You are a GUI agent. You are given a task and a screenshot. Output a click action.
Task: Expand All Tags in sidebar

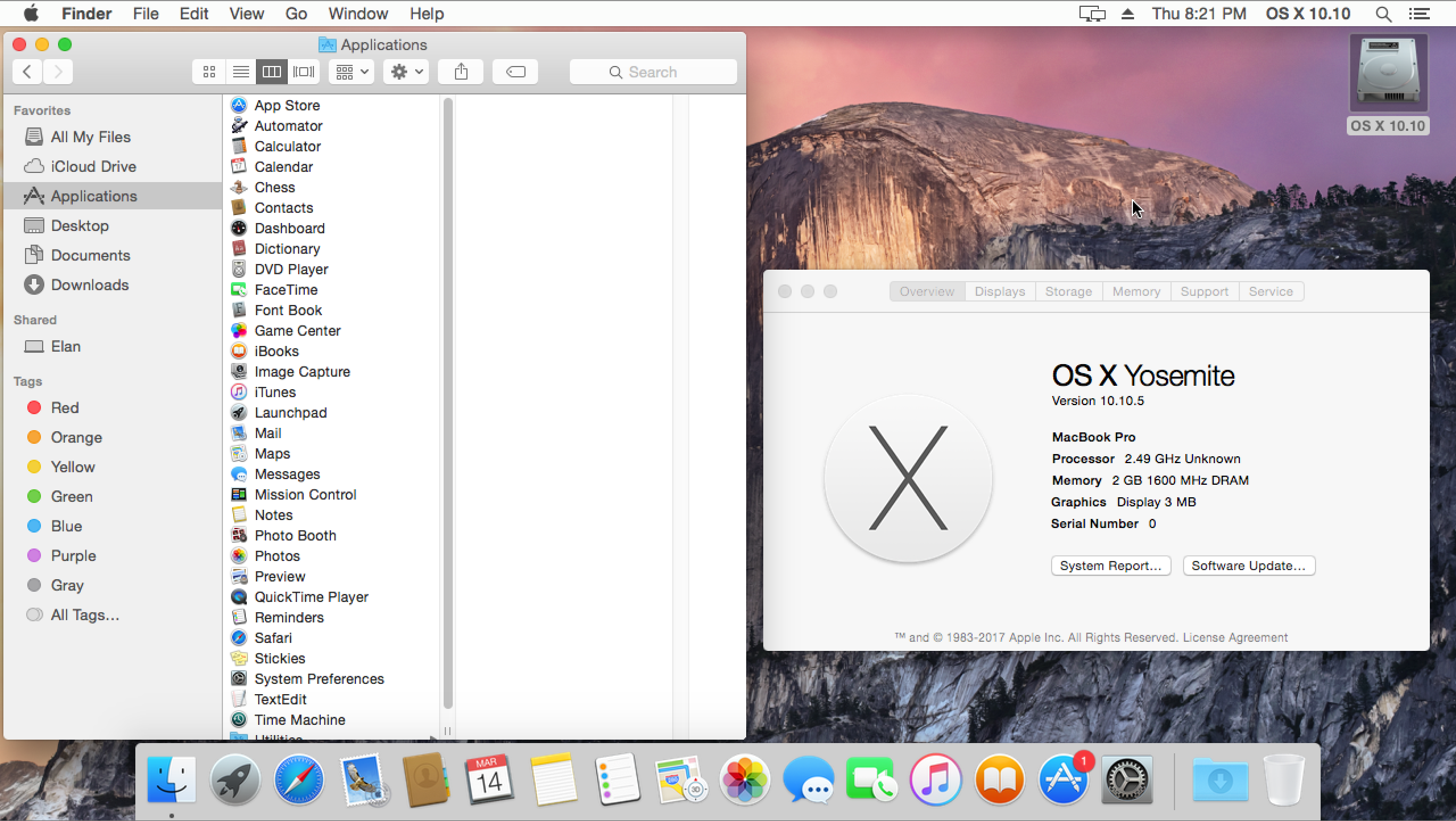83,615
